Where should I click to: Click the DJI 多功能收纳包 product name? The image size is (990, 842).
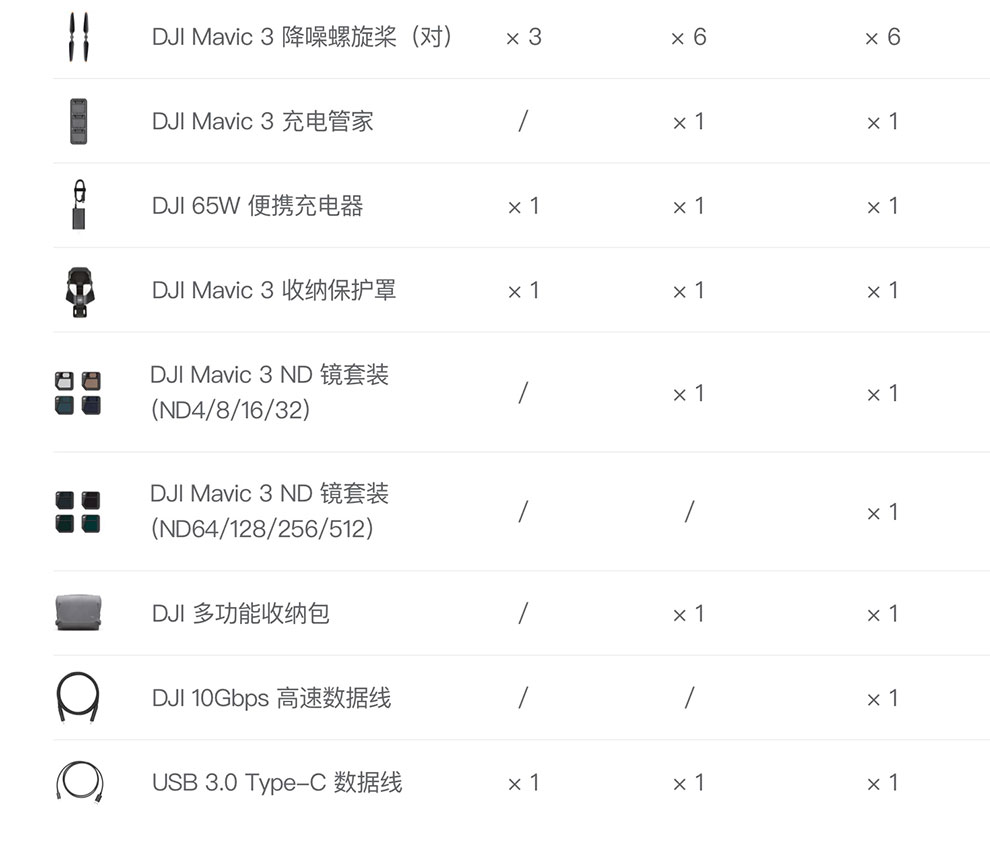pyautogui.click(x=241, y=614)
